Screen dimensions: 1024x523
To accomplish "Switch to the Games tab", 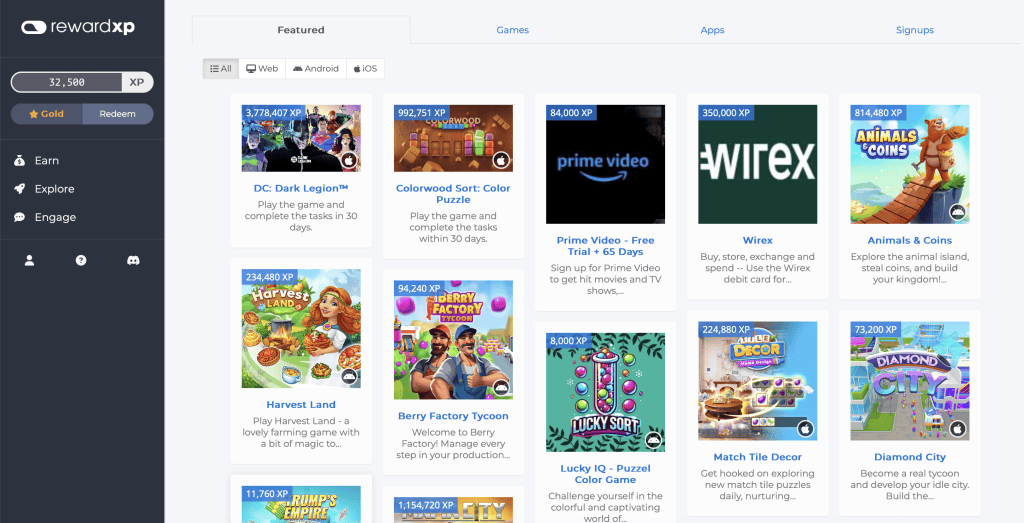I will click(513, 30).
